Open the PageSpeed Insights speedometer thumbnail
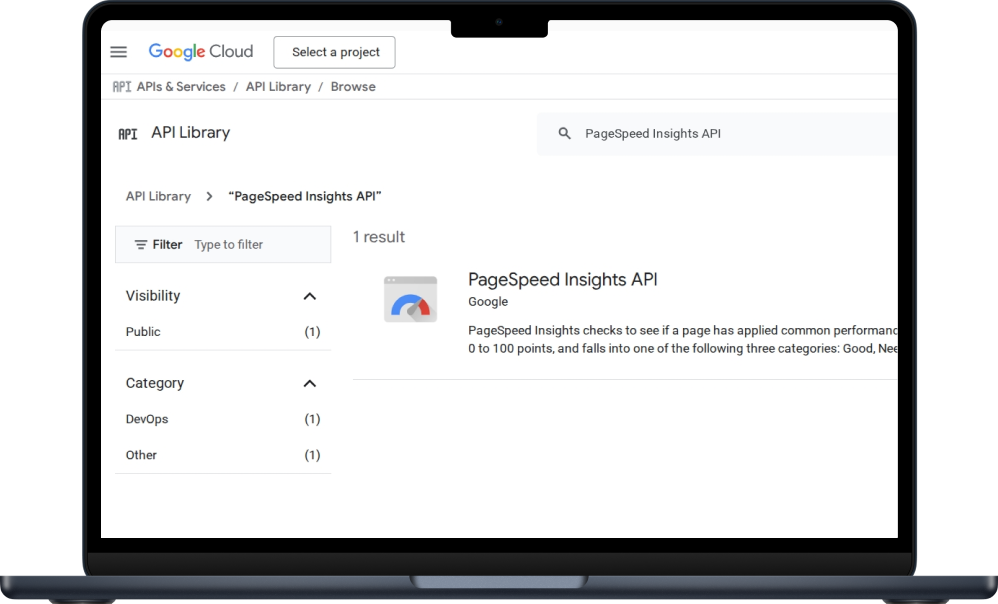The width and height of the screenshot is (998, 604). (x=411, y=299)
